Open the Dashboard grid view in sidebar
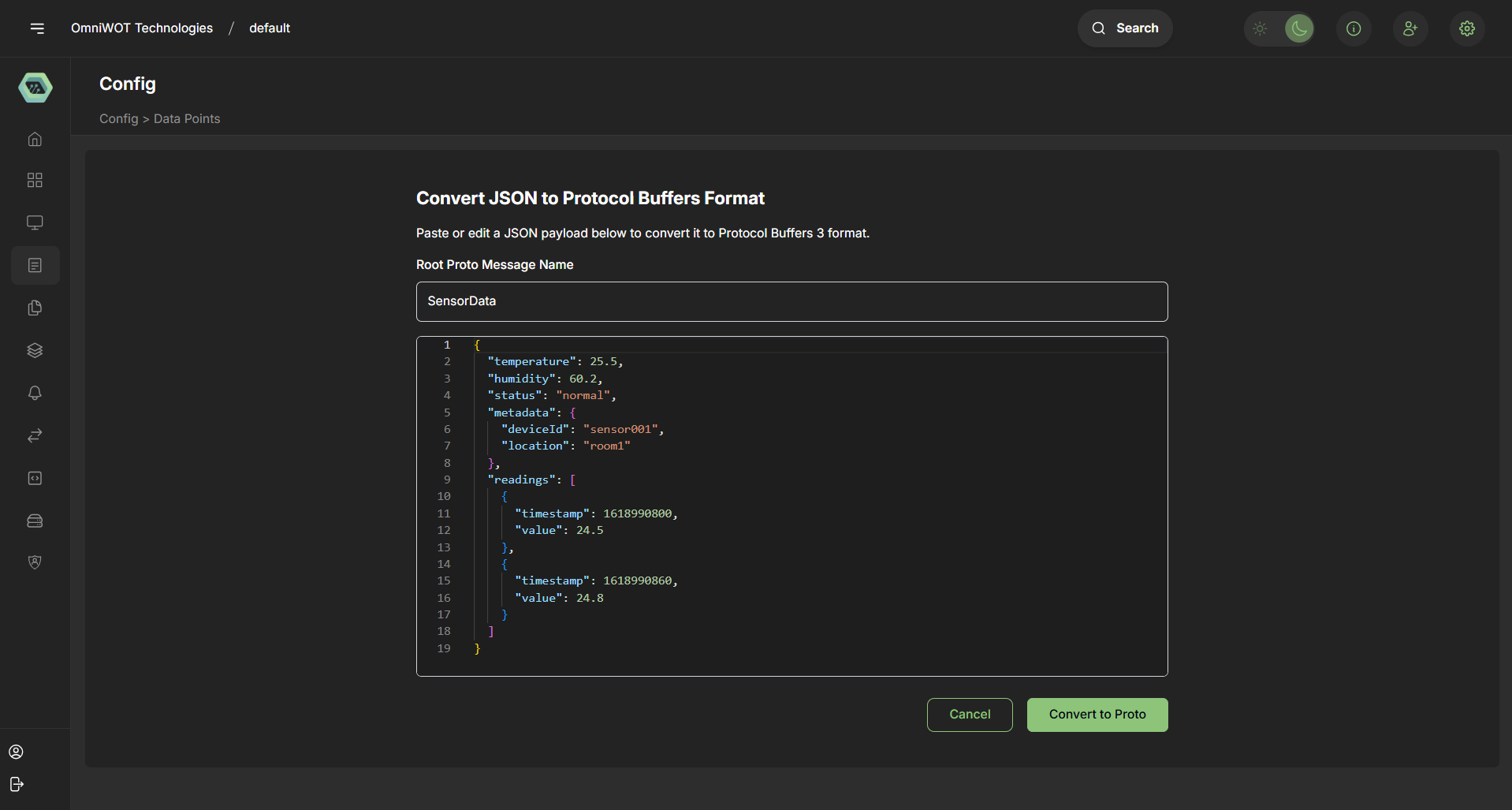The image size is (1512, 810). (35, 180)
